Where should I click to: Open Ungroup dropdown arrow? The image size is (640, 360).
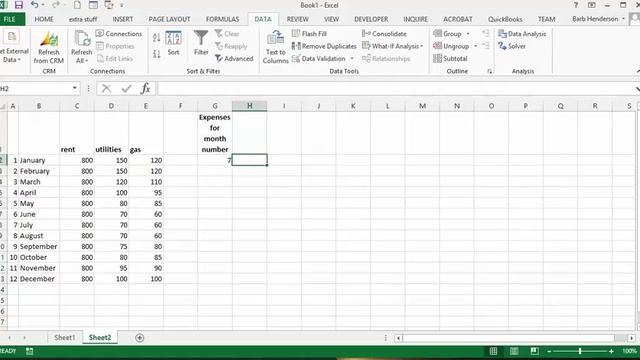[476, 46]
